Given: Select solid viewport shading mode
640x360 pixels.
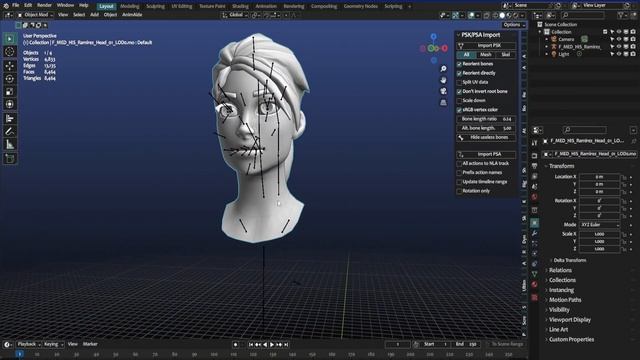Looking at the screenshot, I should [x=502, y=15].
